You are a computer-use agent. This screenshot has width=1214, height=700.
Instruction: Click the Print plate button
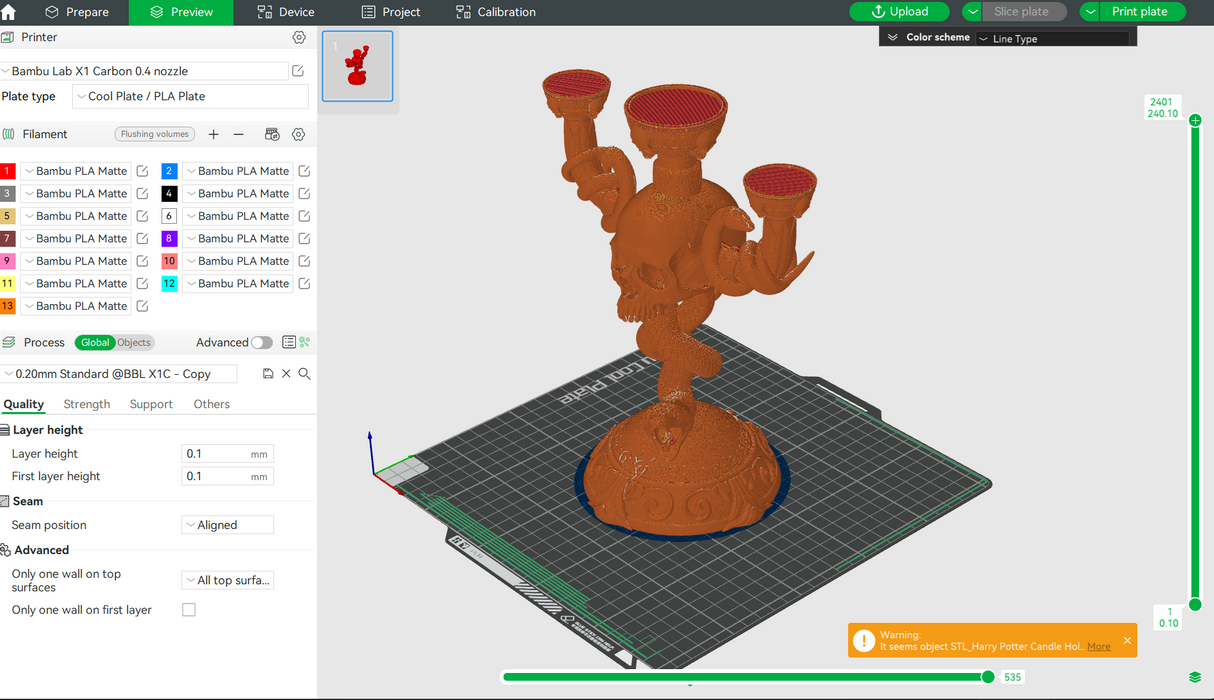coord(1139,12)
